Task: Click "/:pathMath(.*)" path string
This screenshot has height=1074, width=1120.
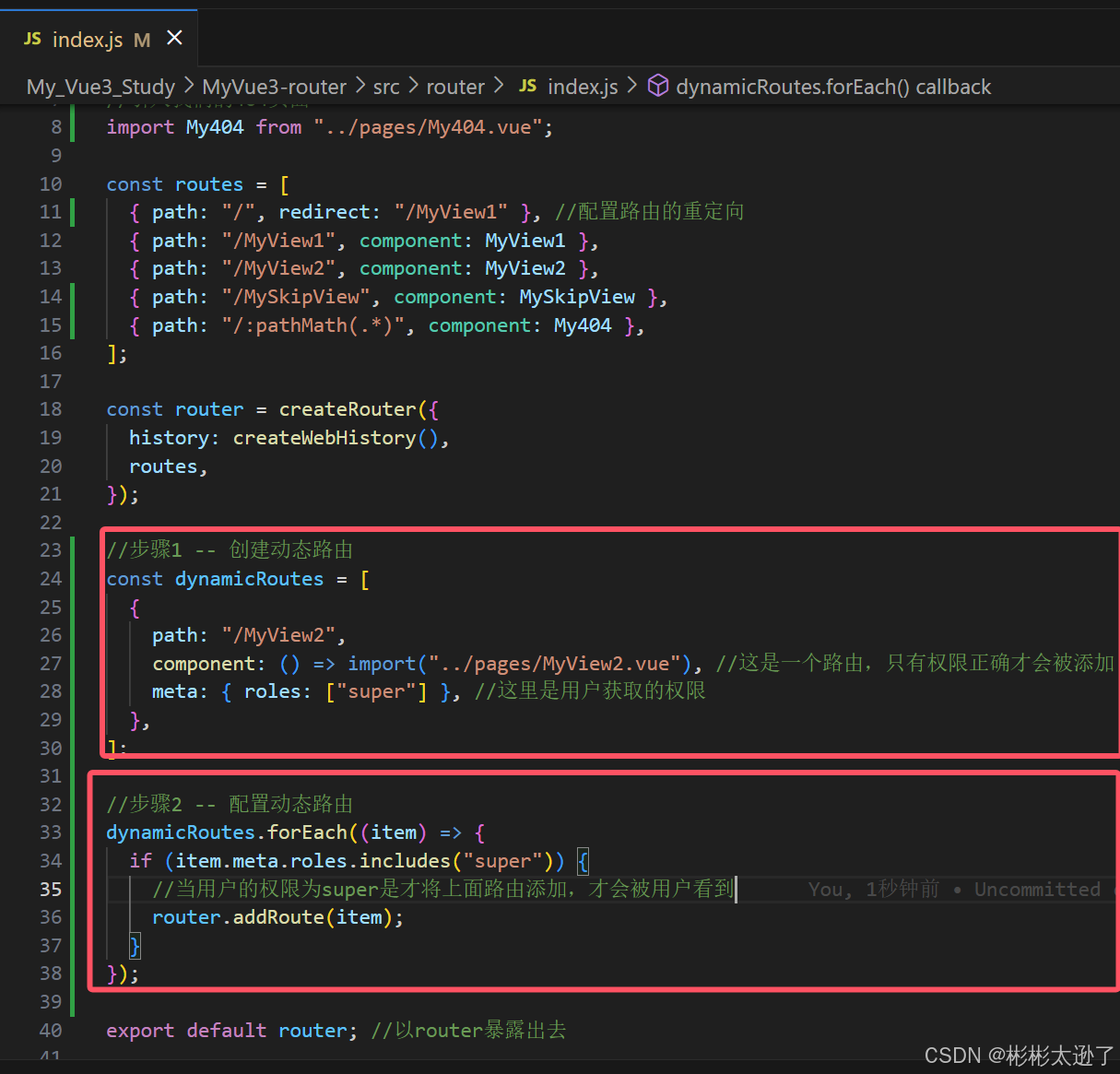Action: pyautogui.click(x=319, y=325)
